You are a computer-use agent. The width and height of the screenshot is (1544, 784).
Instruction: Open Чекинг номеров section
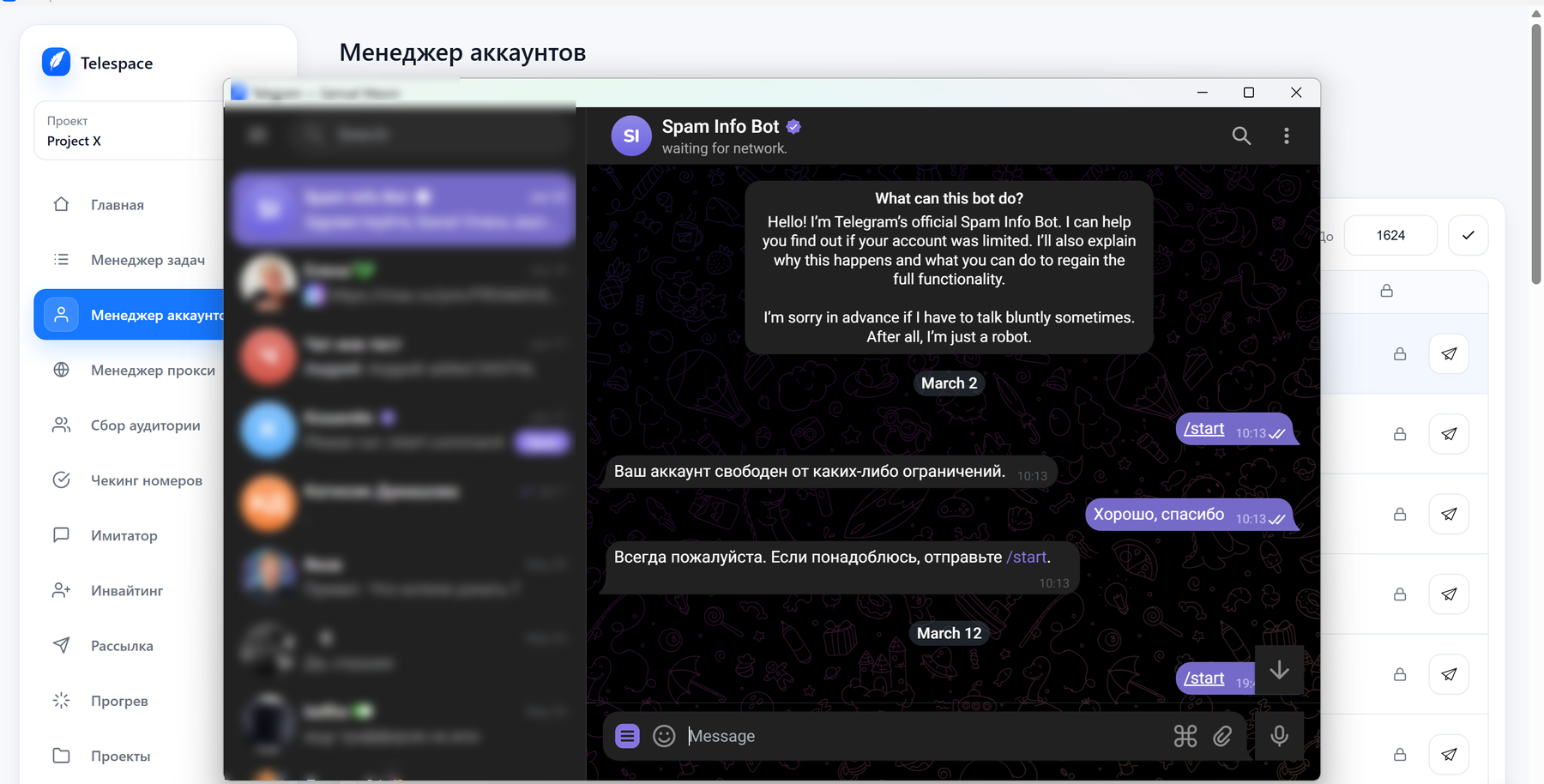coord(147,480)
